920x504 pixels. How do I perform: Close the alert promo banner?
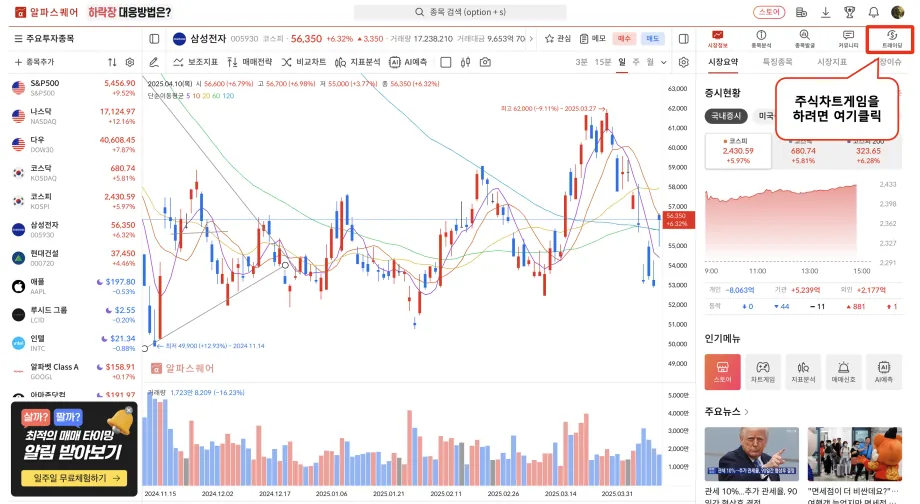click(x=129, y=410)
